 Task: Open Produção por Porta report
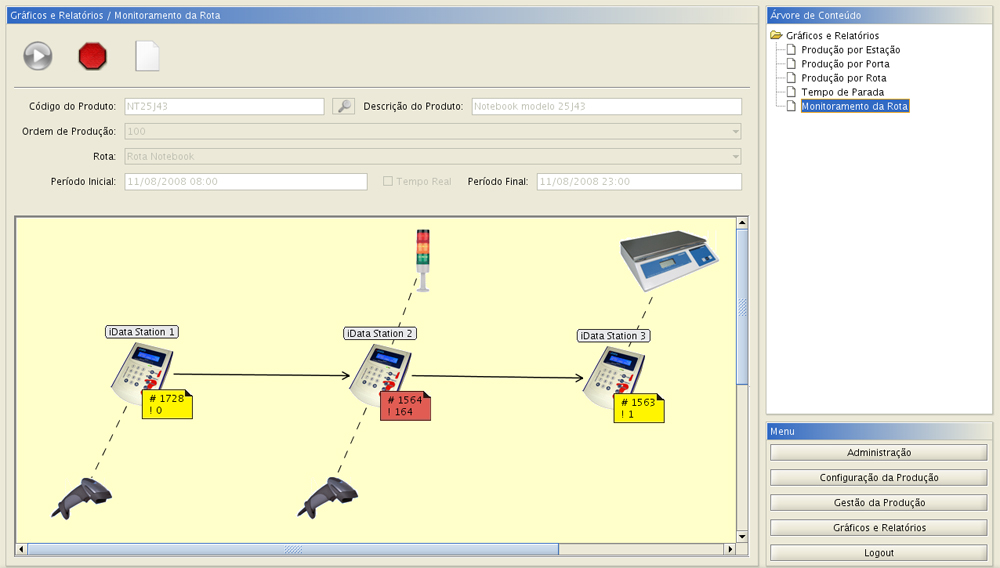845,64
